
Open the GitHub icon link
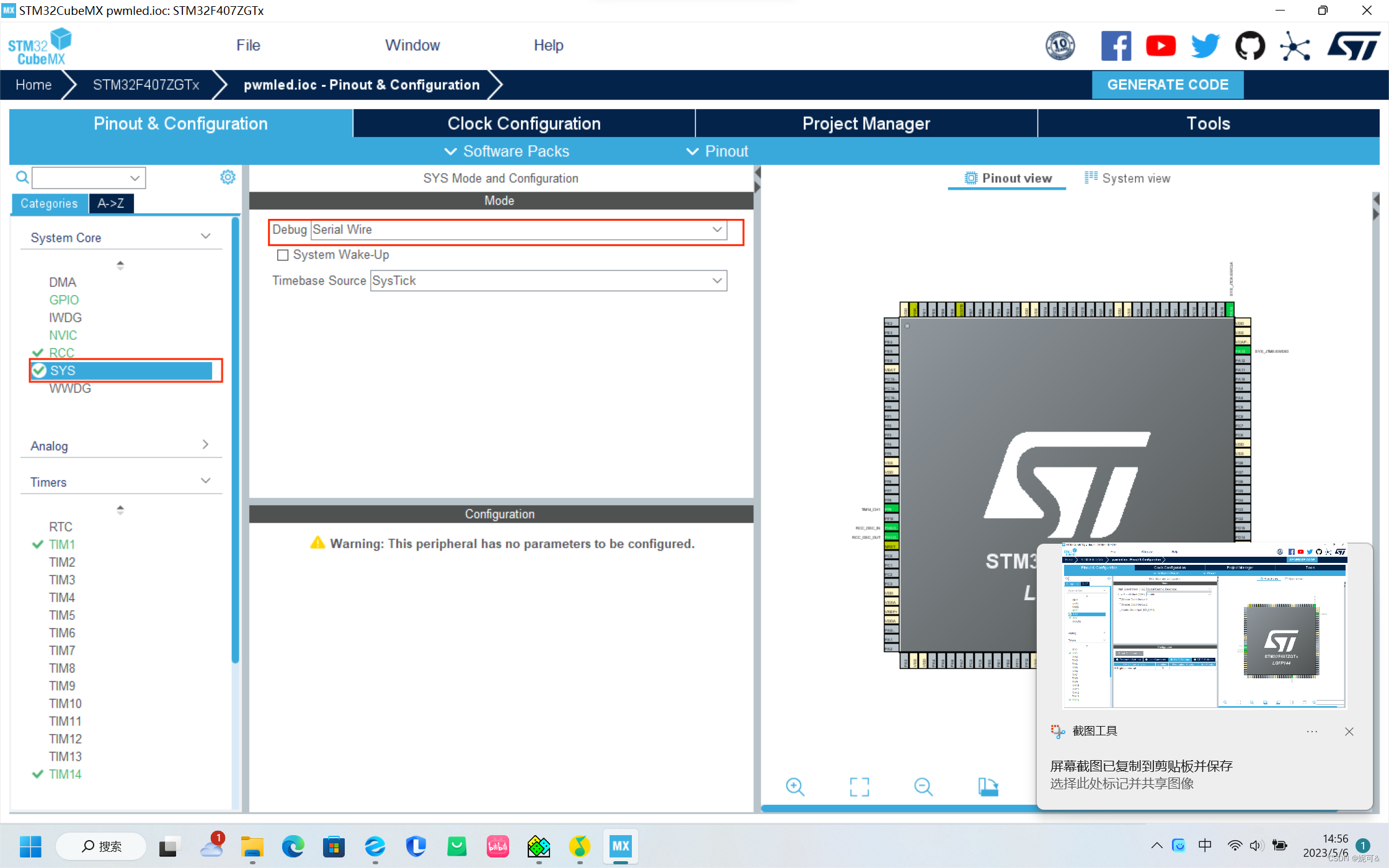[x=1250, y=46]
